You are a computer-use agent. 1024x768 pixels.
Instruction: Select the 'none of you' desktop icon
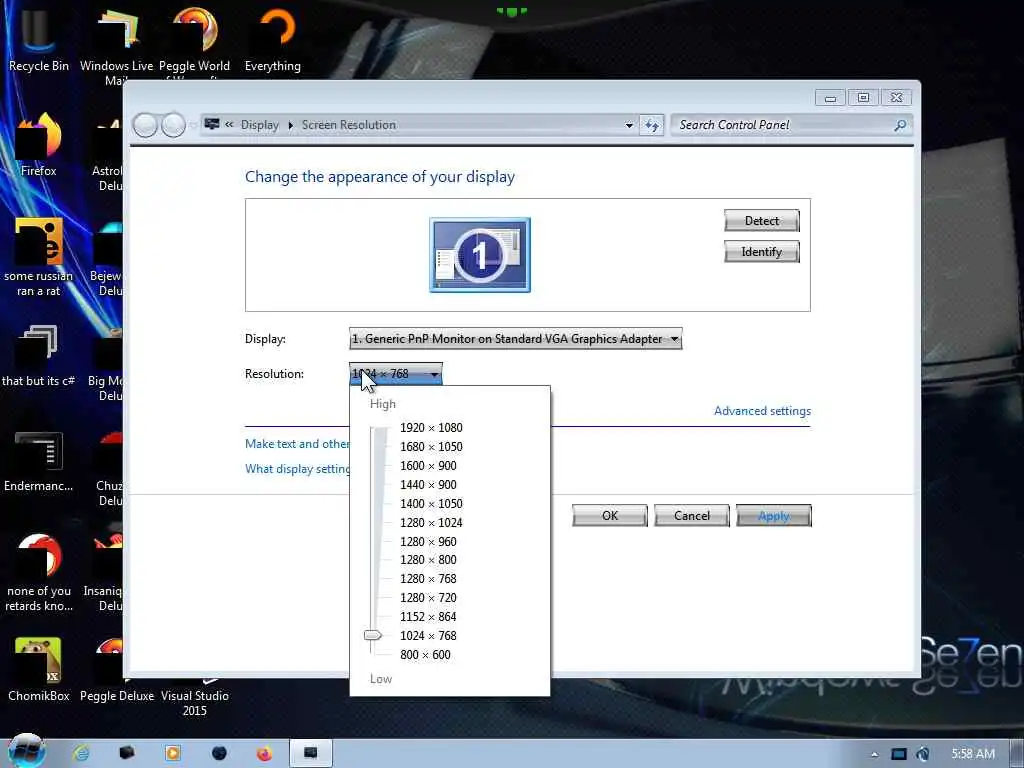[39, 573]
